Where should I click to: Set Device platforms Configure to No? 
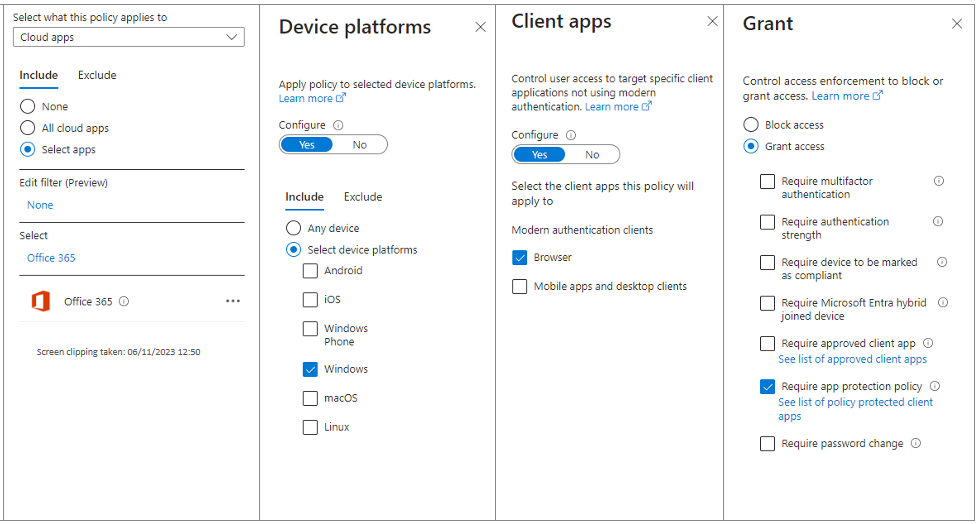(360, 145)
